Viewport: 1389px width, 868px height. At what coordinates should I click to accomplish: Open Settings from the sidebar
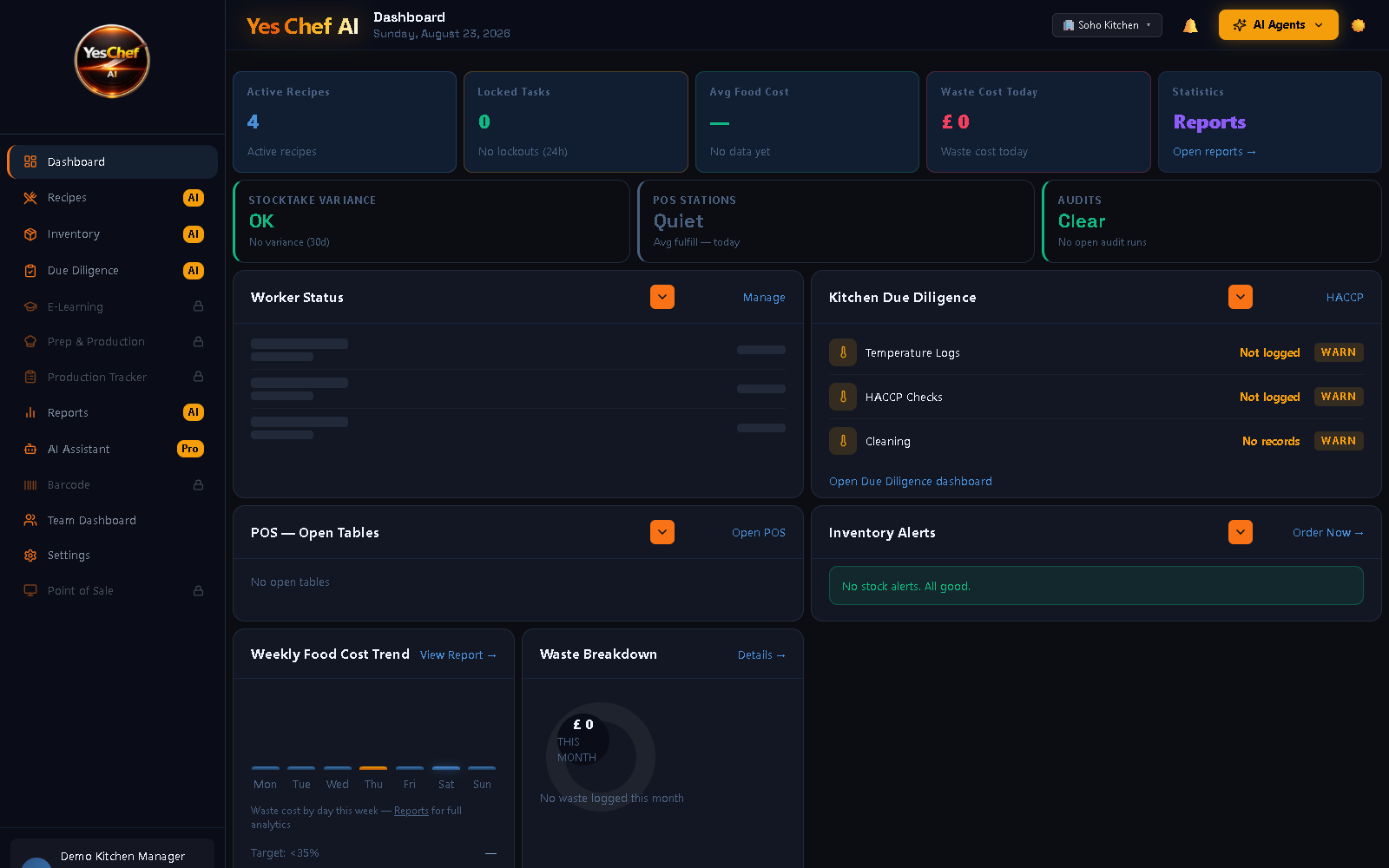click(x=112, y=556)
